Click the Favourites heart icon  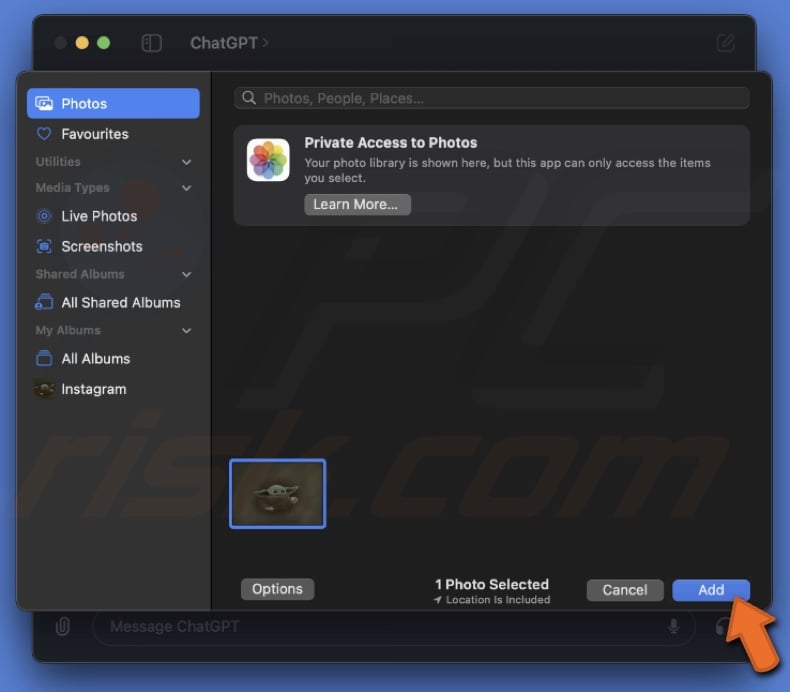[x=44, y=134]
